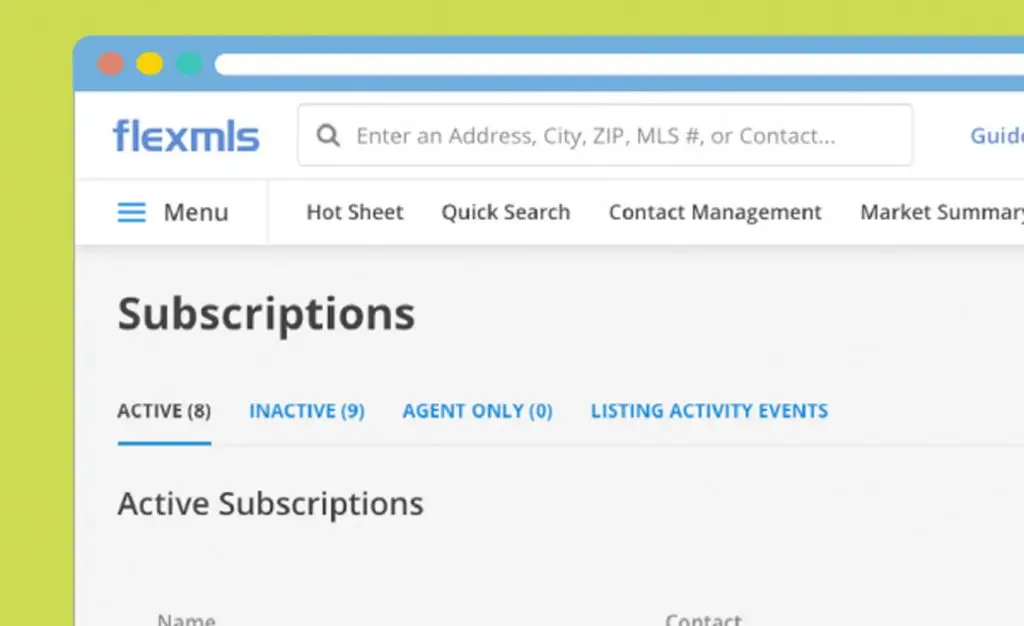Select the ACTIVE (8) tab
The width and height of the screenshot is (1024, 626).
click(164, 411)
